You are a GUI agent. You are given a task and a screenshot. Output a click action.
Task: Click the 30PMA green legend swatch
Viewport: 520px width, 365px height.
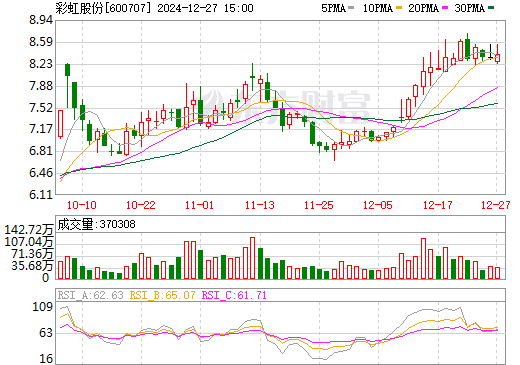(491, 7)
